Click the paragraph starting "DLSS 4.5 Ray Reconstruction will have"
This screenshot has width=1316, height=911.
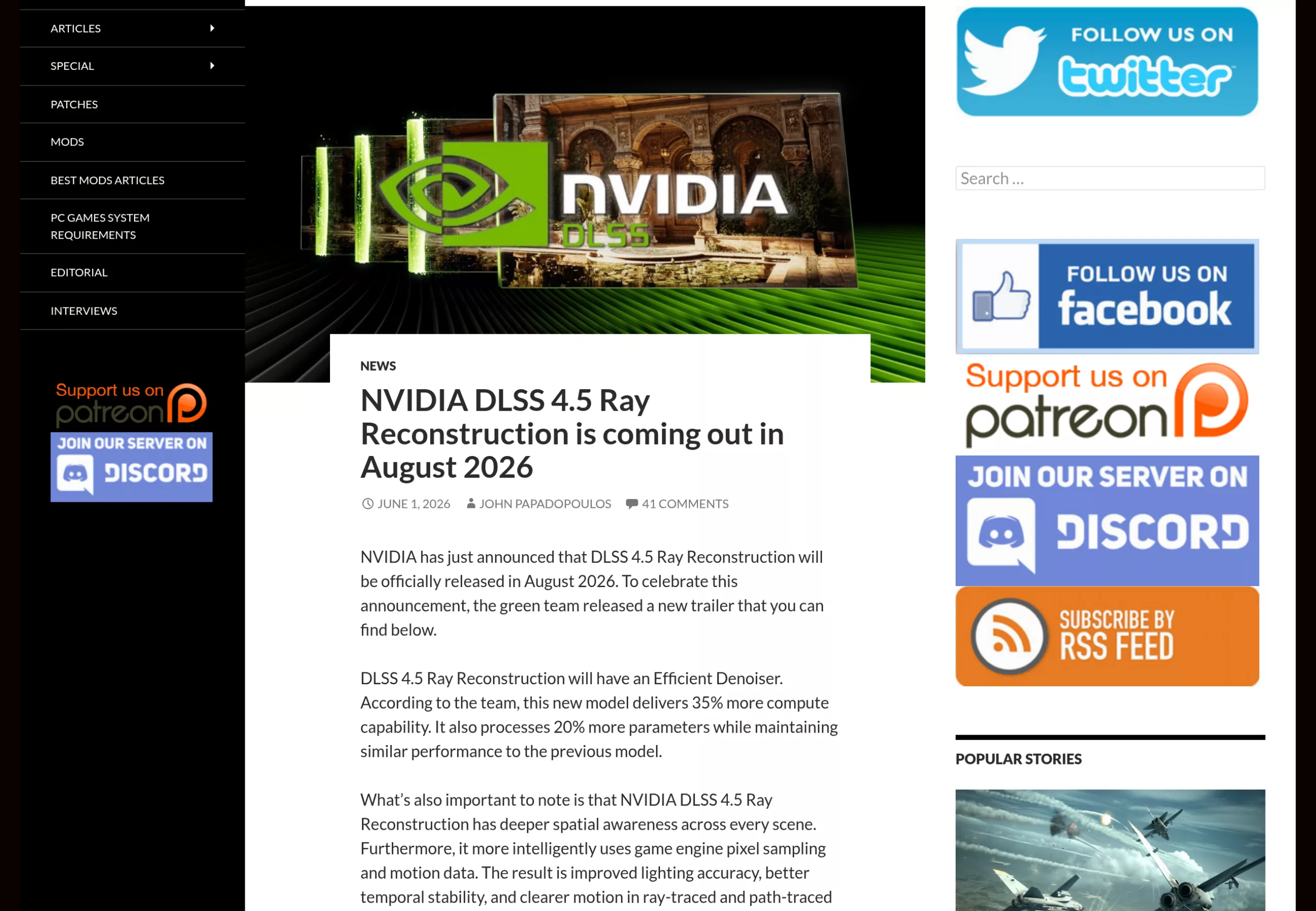(x=599, y=715)
